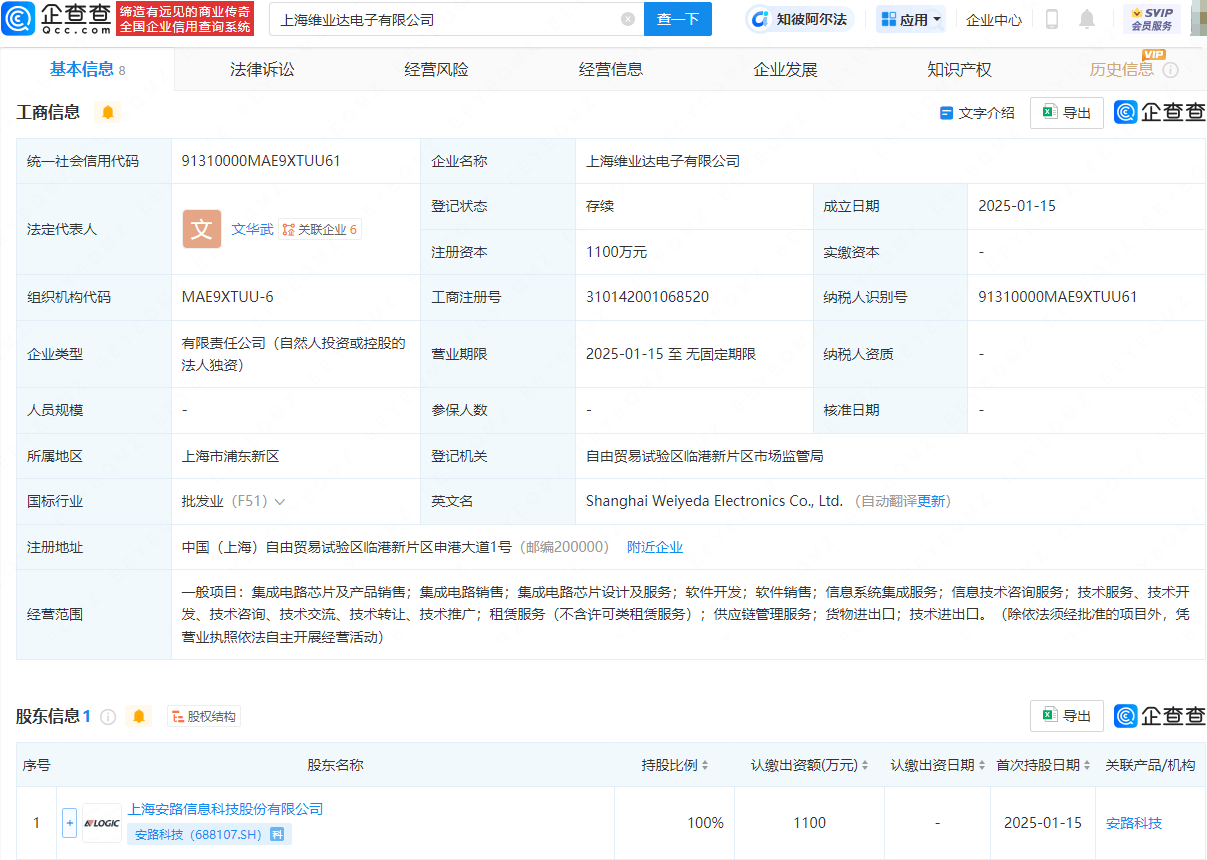This screenshot has height=860, width=1207.
Task: Click the bell icon beside 股东信息
Action: coord(139,716)
